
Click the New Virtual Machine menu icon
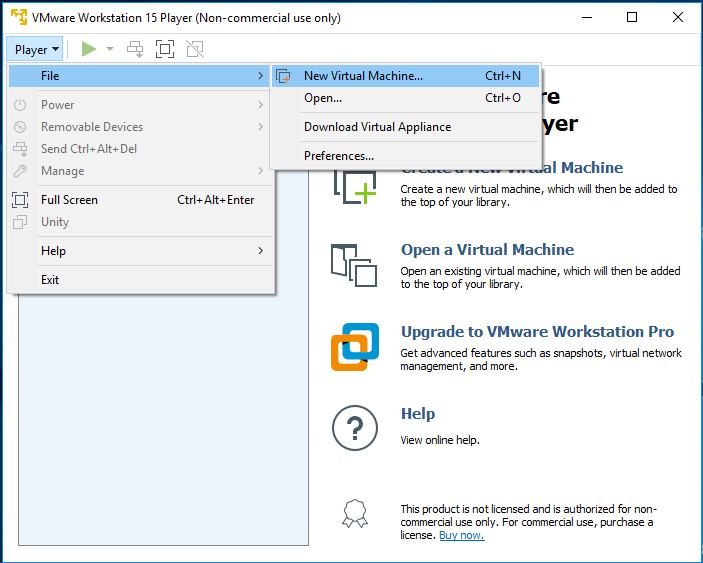click(x=283, y=76)
